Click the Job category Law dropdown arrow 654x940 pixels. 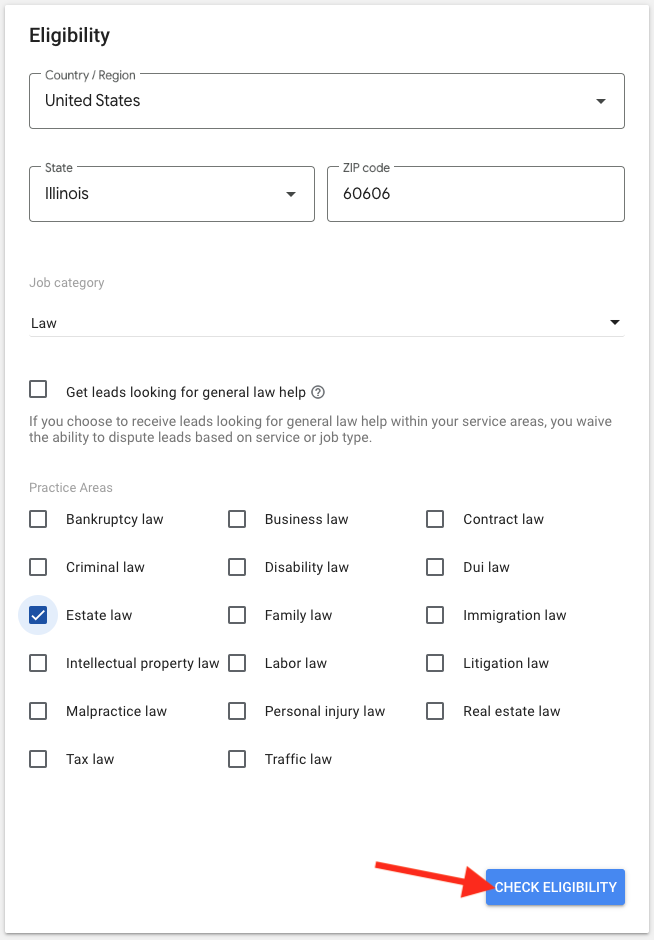point(614,323)
